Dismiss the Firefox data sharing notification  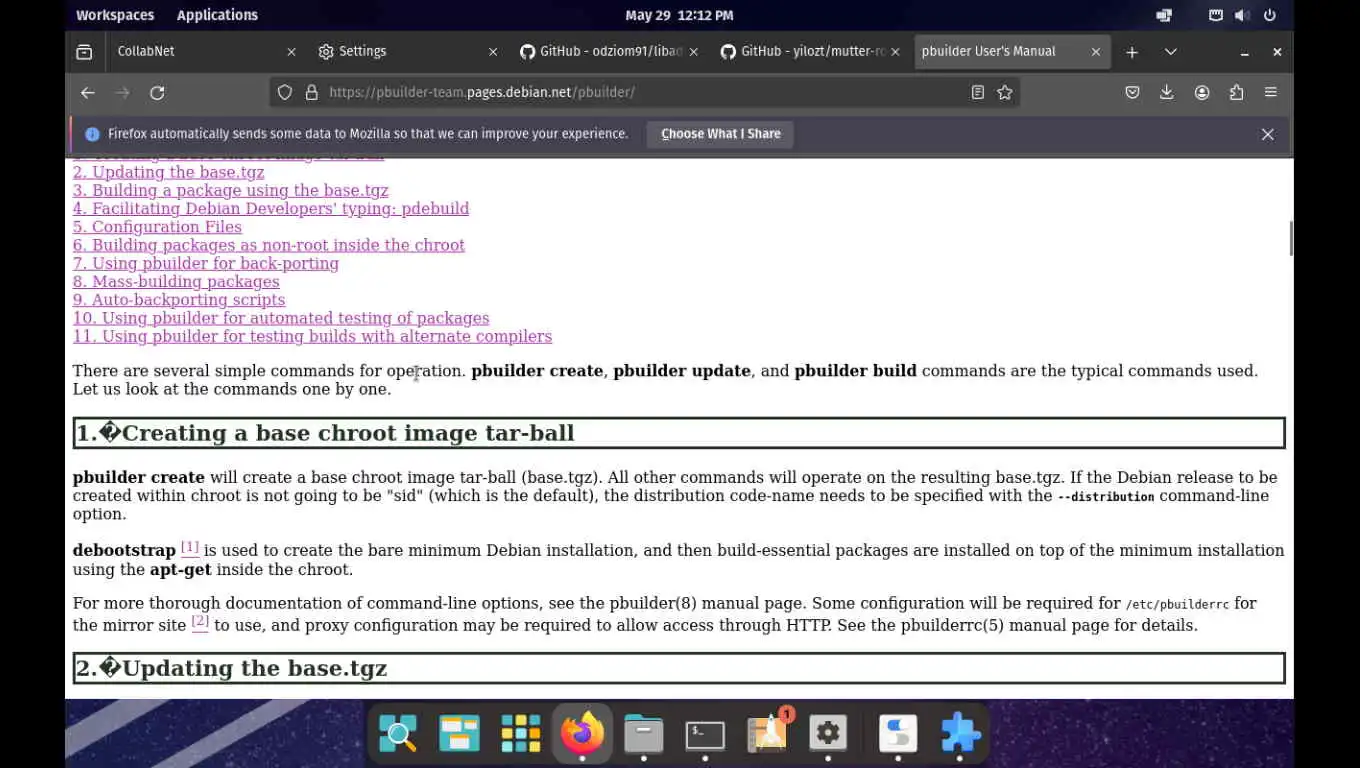point(1267,134)
